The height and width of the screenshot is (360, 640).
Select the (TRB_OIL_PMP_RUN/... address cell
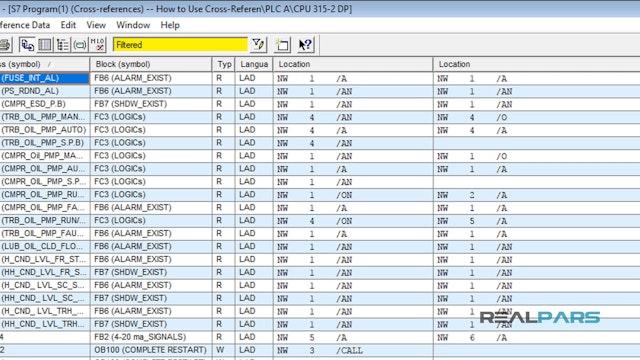pos(44,220)
